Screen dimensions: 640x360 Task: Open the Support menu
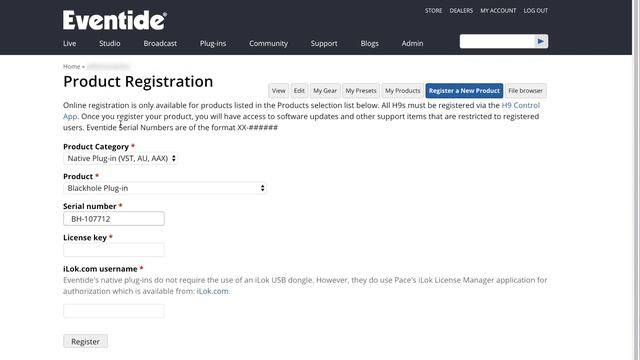(324, 43)
